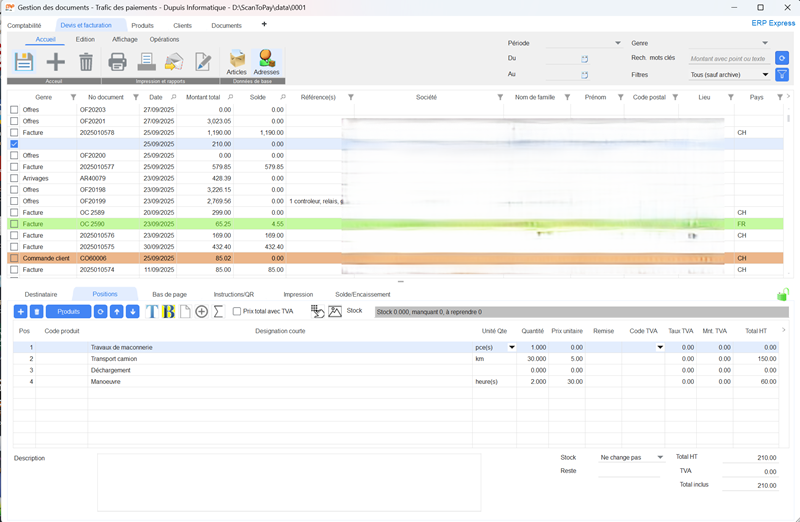Open the Opérations ribbon menu

164,39
